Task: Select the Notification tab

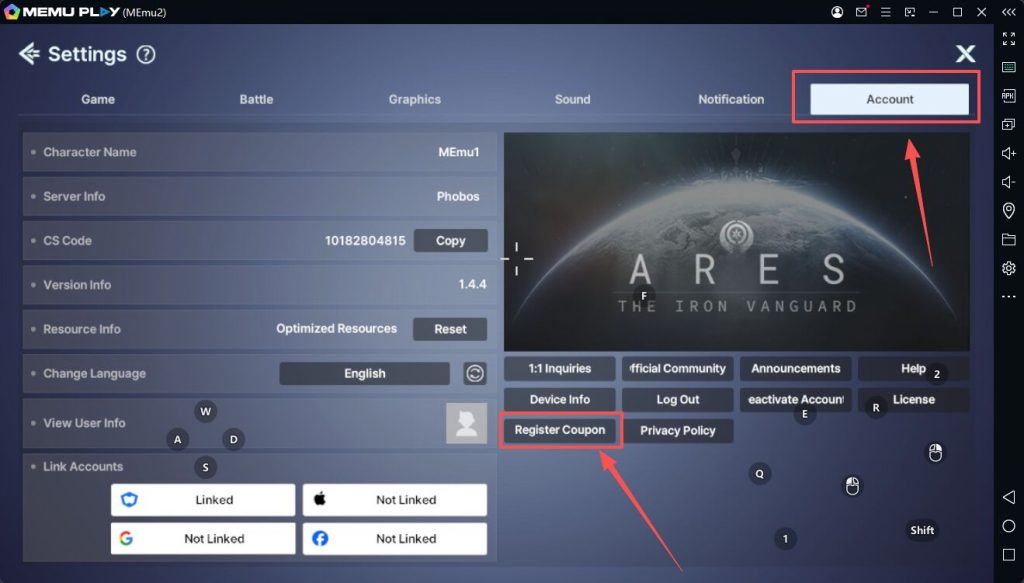Action: tap(731, 99)
